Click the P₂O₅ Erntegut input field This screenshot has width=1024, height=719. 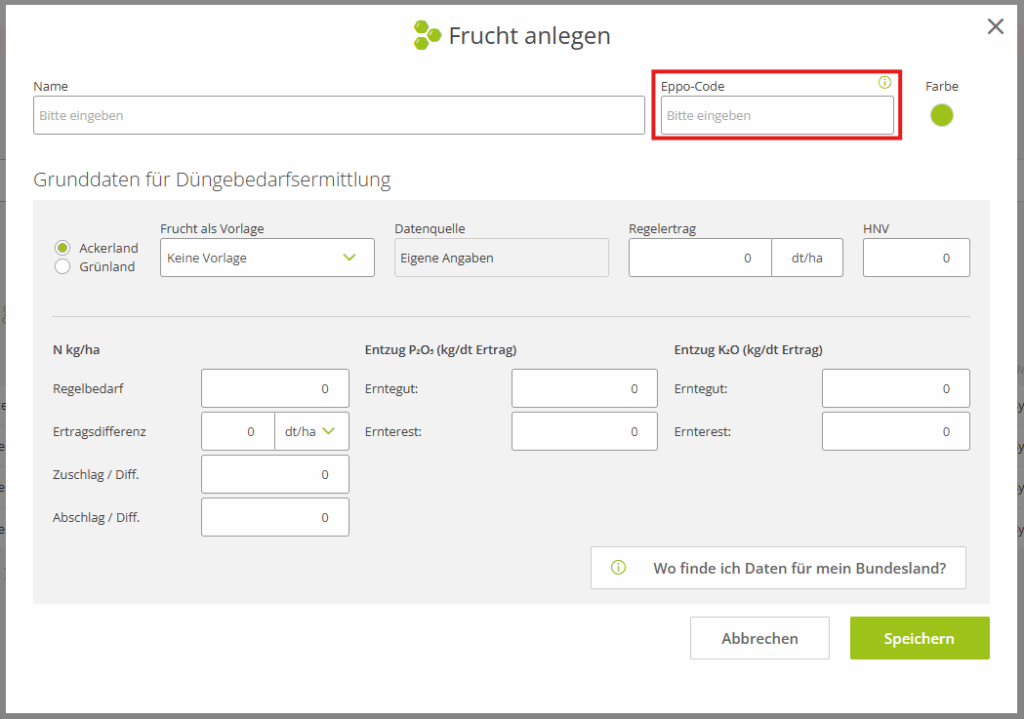click(x=584, y=389)
